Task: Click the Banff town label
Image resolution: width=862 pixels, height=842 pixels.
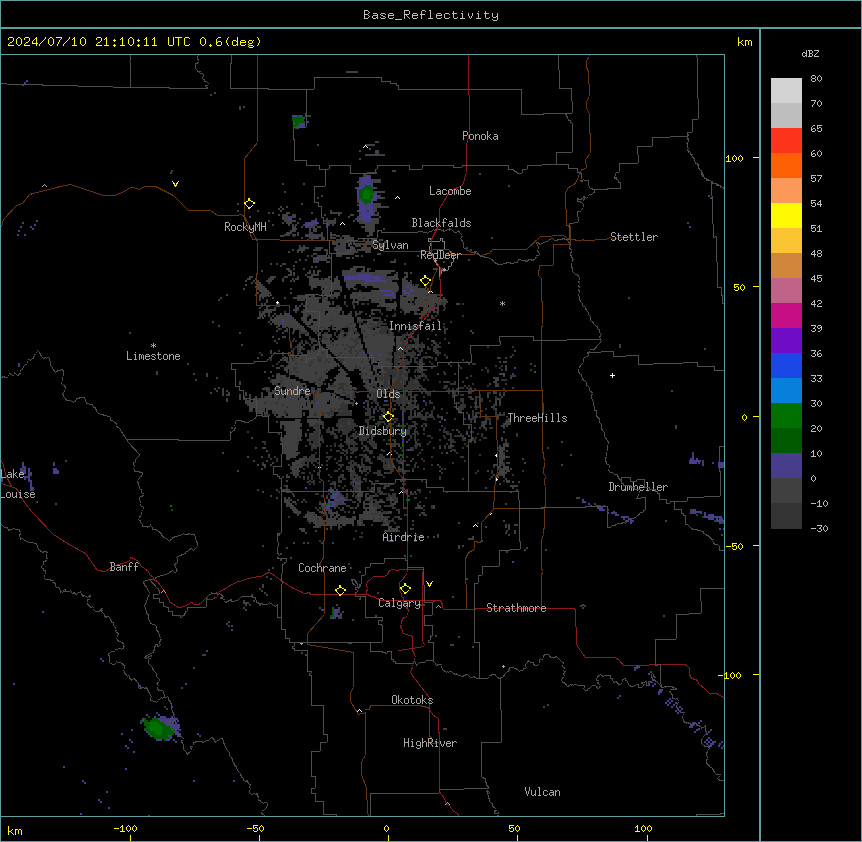Action: (124, 567)
